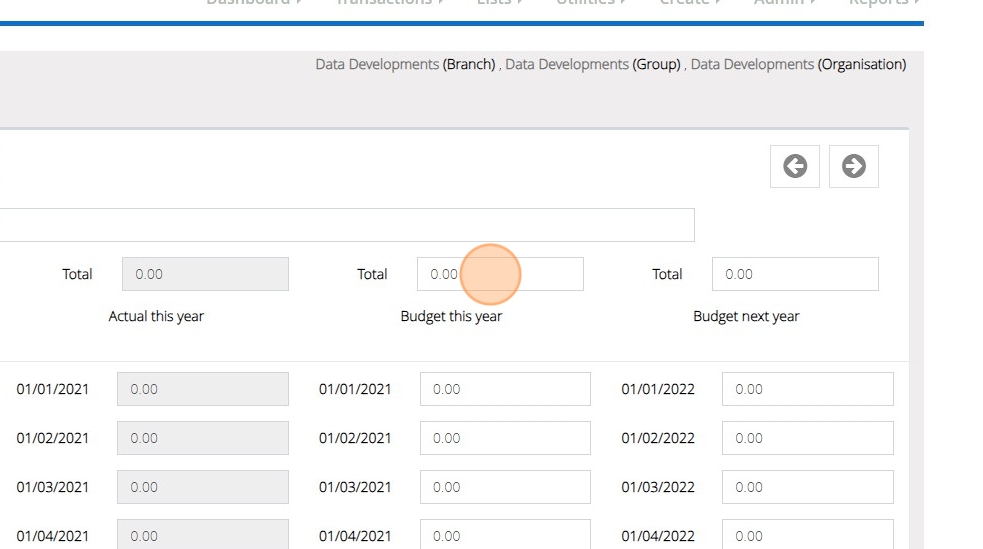Select the Total field for Budget next year
Image resolution: width=983 pixels, height=549 pixels.
click(x=795, y=274)
